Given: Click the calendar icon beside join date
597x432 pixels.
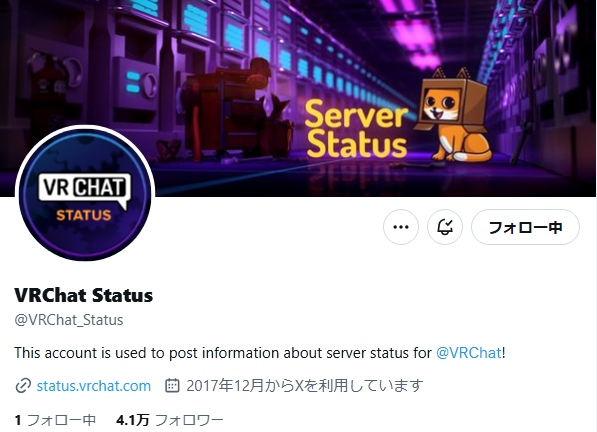Looking at the screenshot, I should pyautogui.click(x=172, y=386).
